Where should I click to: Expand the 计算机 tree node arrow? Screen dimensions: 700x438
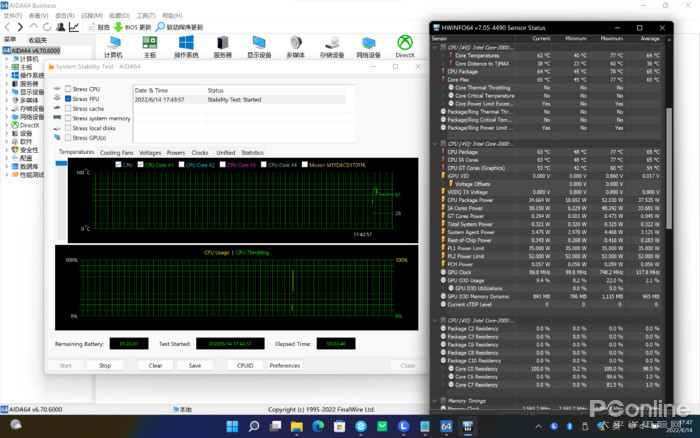coord(6,59)
